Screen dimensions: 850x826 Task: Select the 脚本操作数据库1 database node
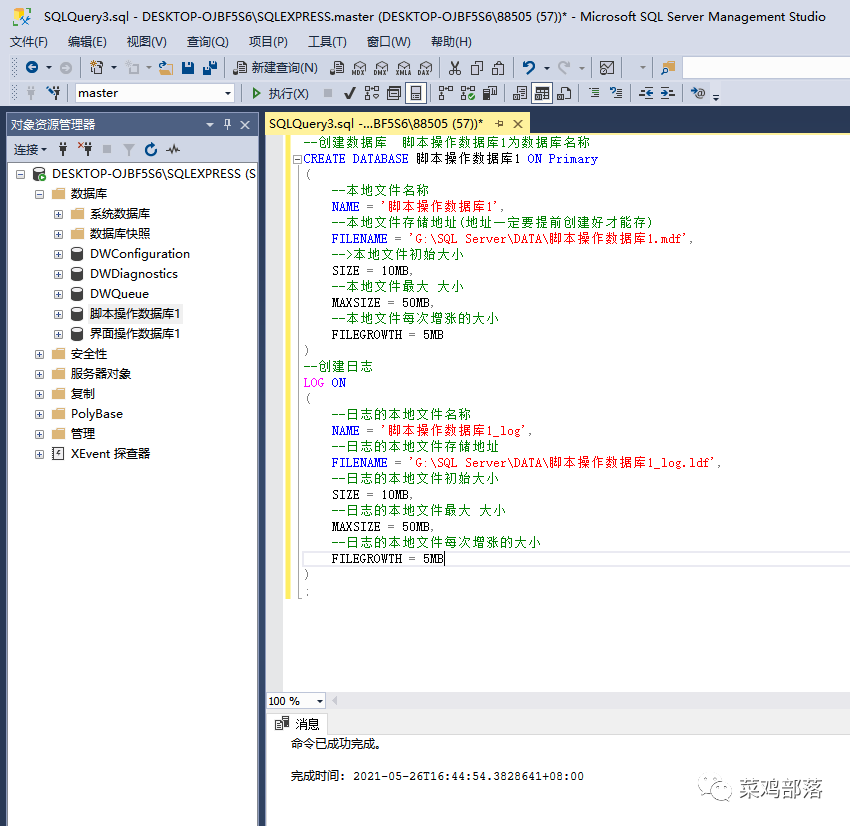[135, 314]
